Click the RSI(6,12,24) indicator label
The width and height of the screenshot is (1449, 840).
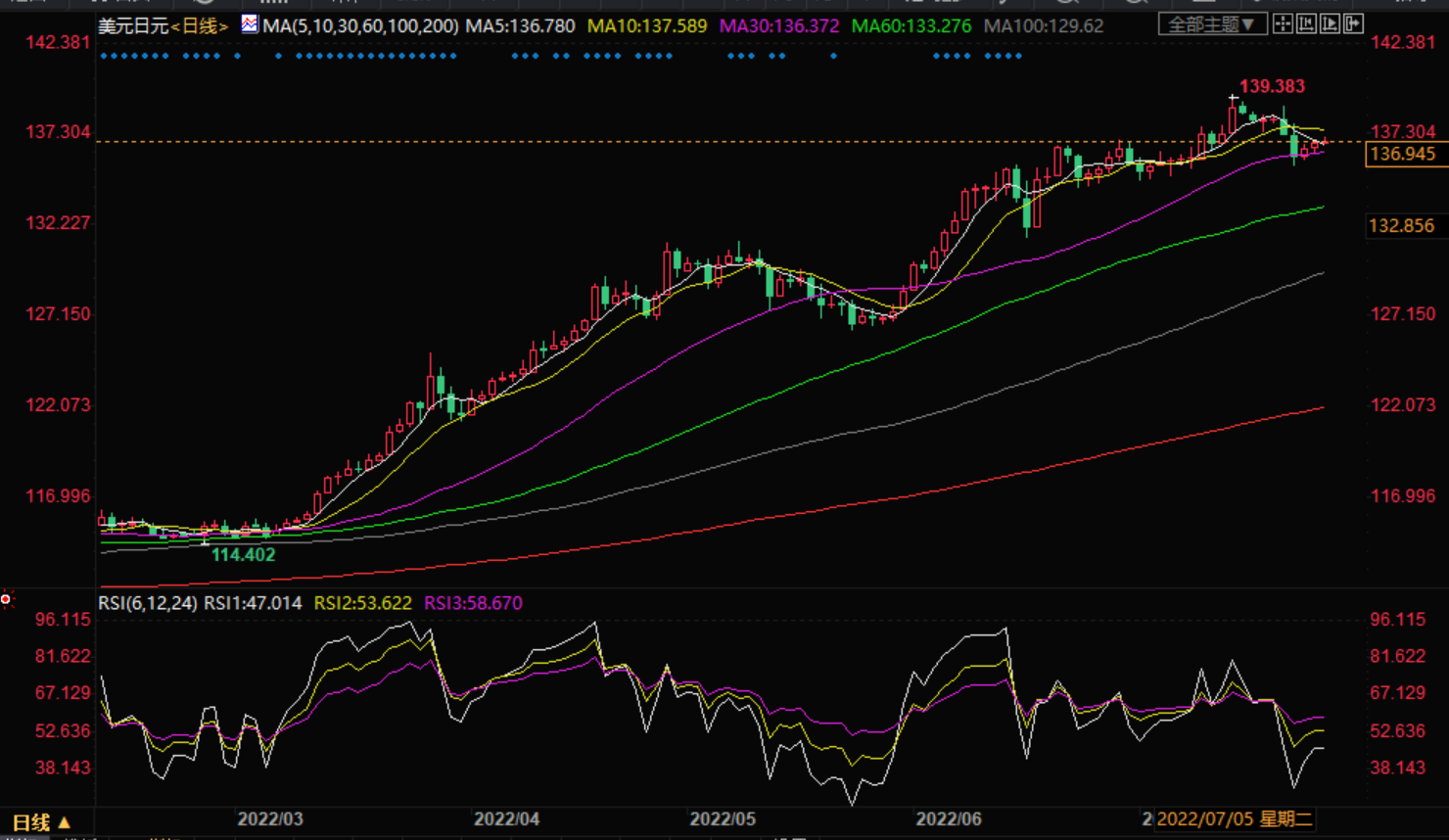148,603
